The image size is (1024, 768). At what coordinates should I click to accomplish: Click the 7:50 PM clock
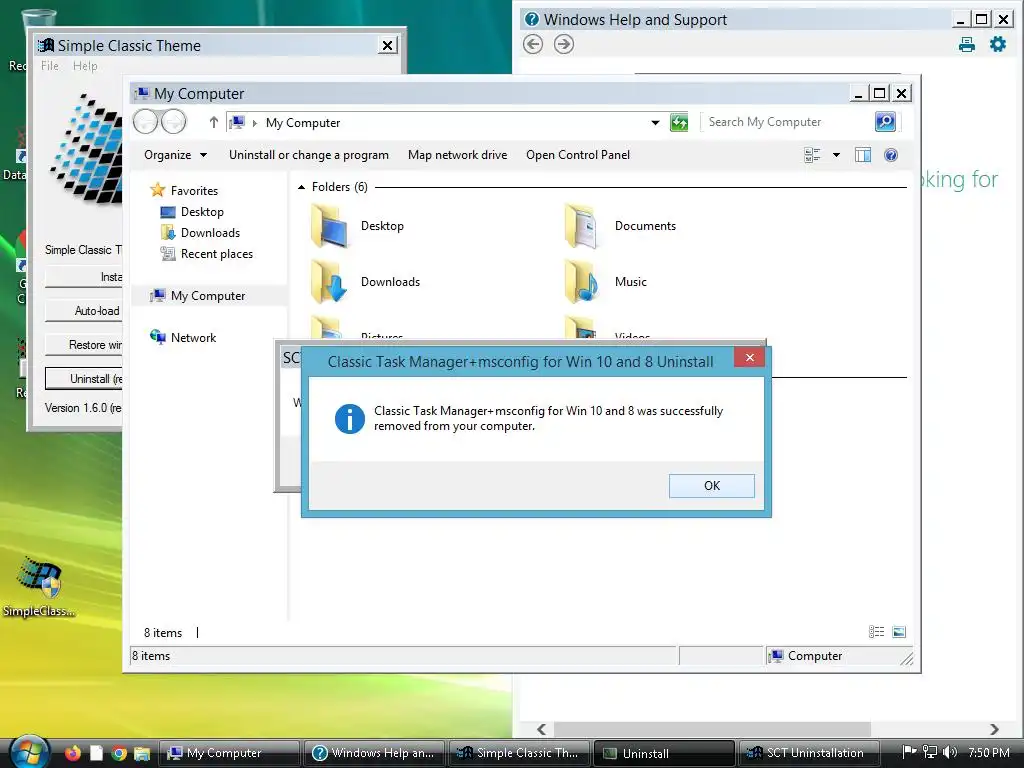click(989, 752)
